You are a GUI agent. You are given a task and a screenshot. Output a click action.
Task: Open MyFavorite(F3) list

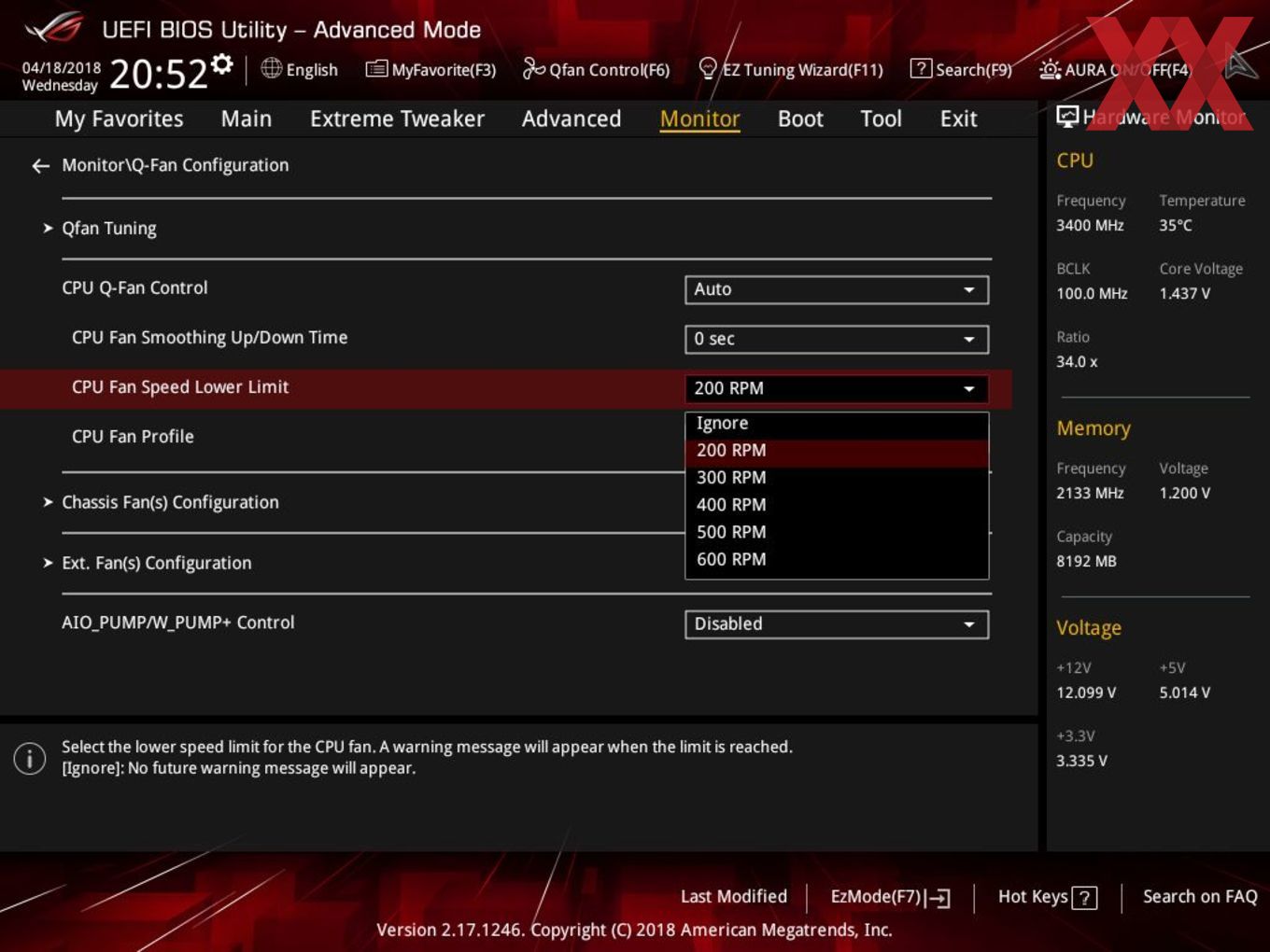click(430, 69)
